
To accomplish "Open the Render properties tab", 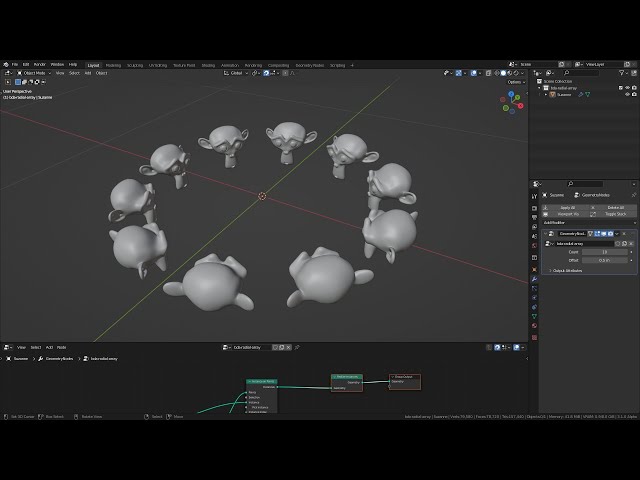I will click(534, 208).
